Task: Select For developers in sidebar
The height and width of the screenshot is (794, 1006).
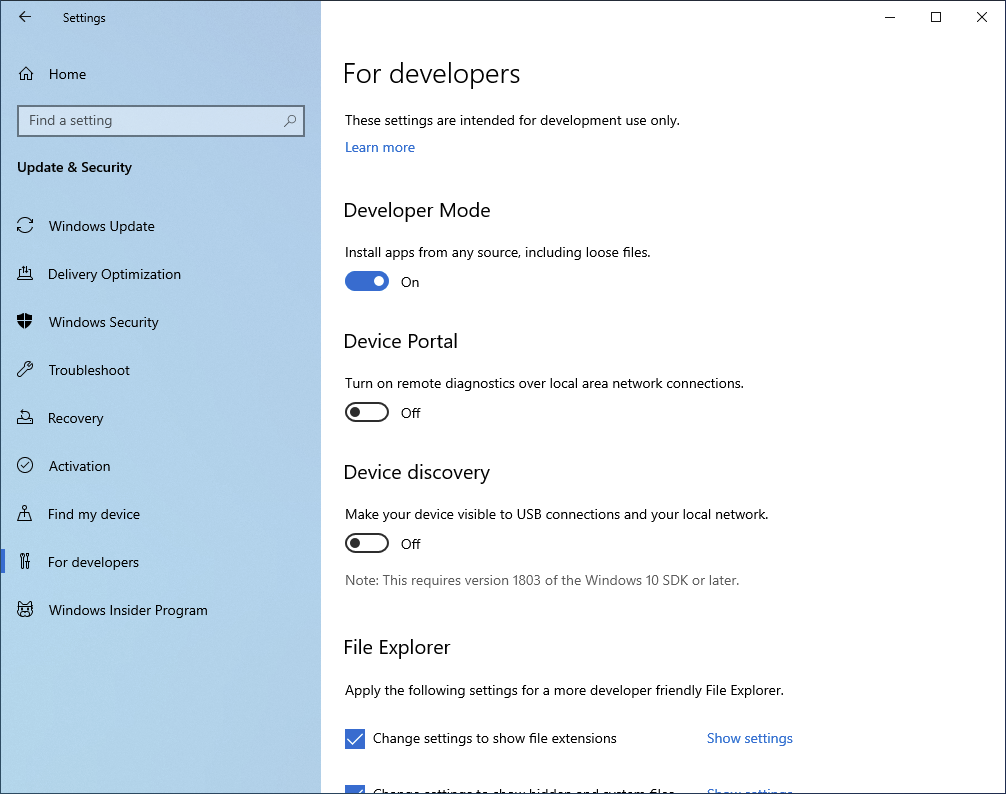Action: tap(93, 562)
